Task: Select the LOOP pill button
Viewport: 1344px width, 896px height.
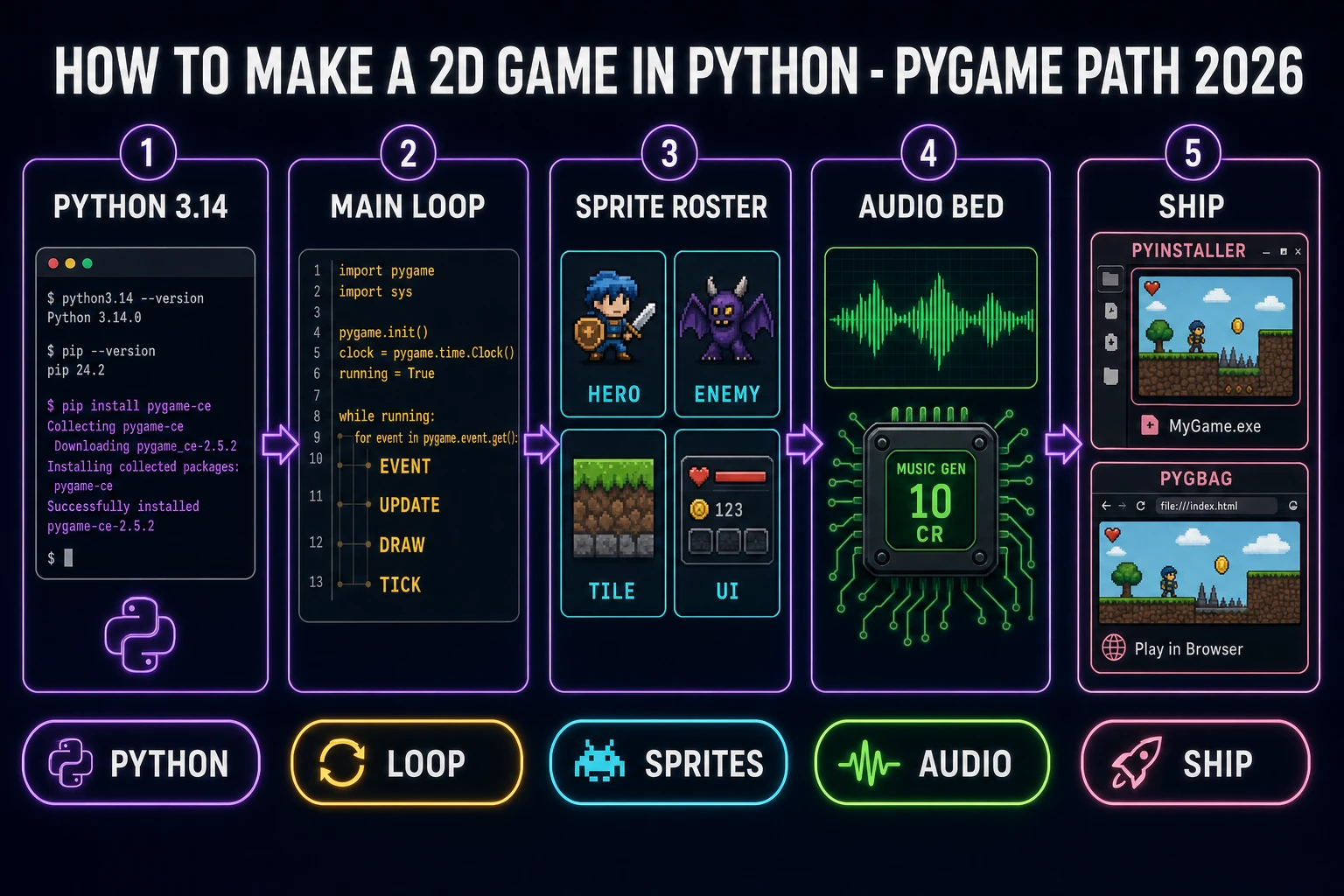Action: [406, 763]
